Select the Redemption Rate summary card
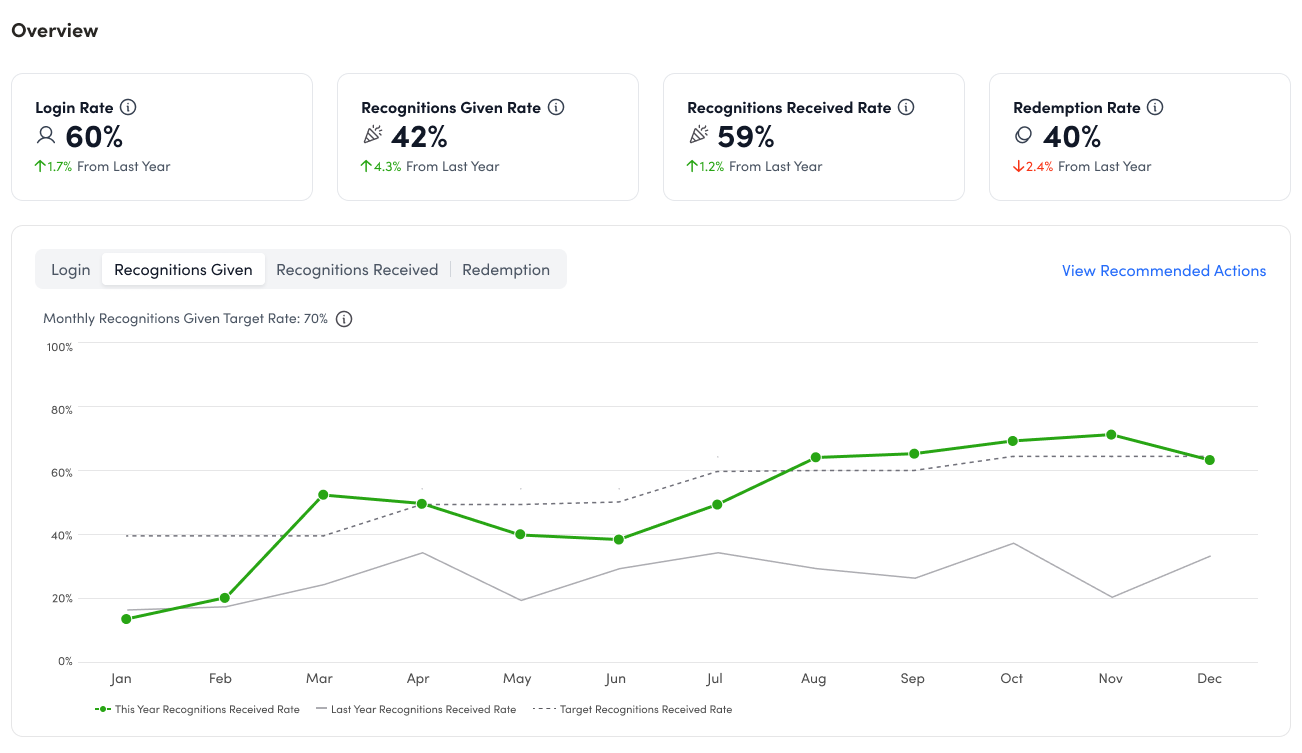 pos(1139,137)
